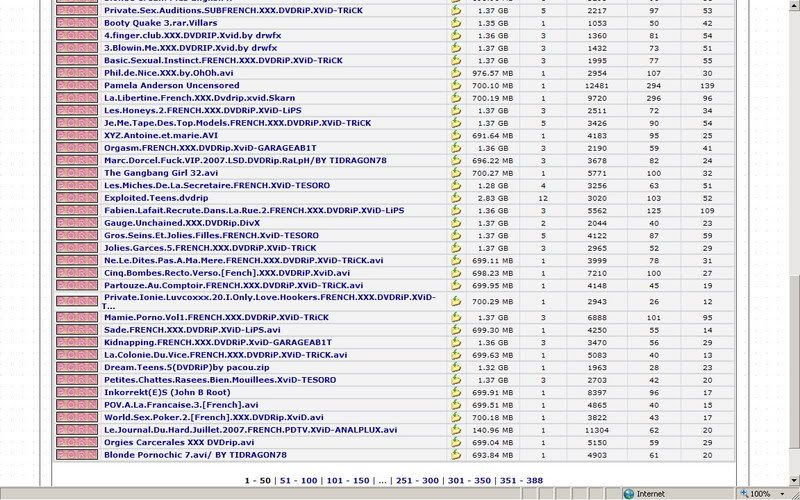Click the download icon for Pamela Anderson Uncensored
The height and width of the screenshot is (500, 800).
pos(456,85)
